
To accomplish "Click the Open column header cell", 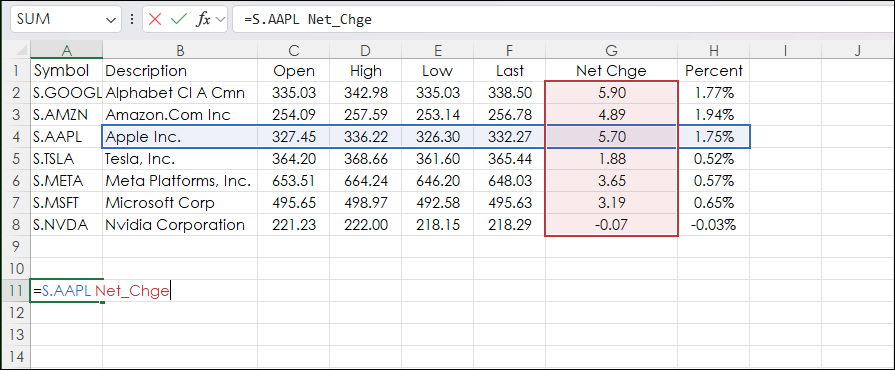I will [x=293, y=71].
